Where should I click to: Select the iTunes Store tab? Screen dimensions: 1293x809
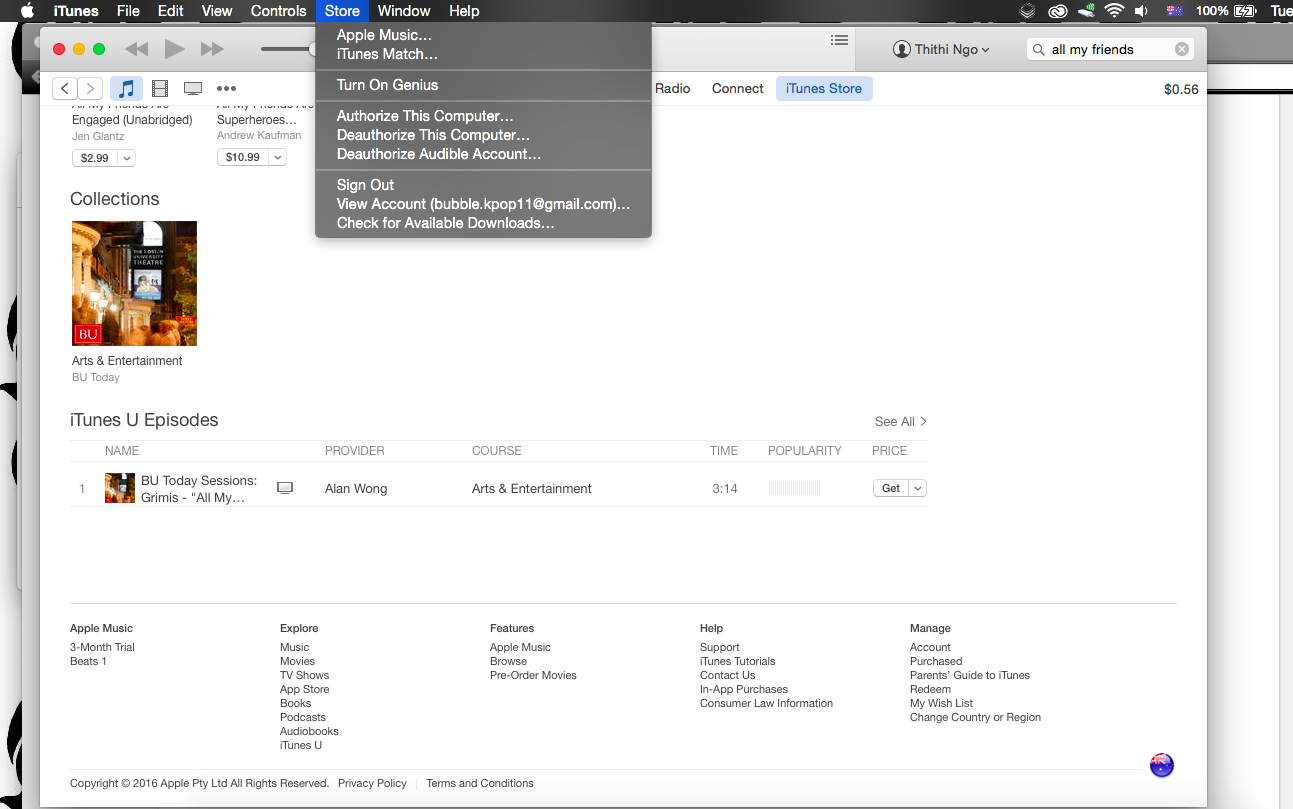pos(824,88)
